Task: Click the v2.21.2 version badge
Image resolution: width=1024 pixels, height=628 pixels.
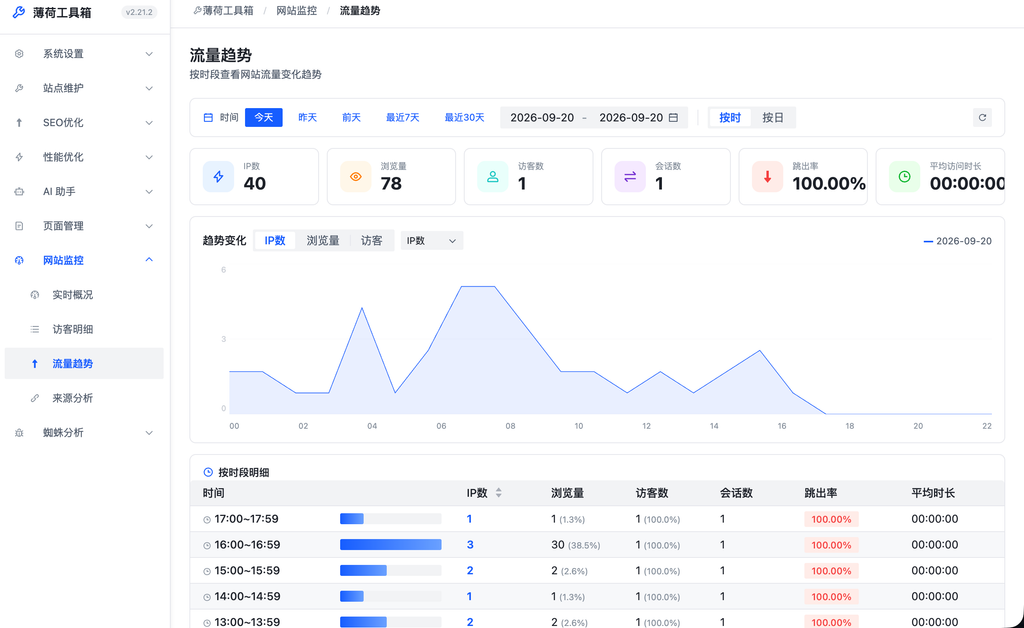Action: 139,12
